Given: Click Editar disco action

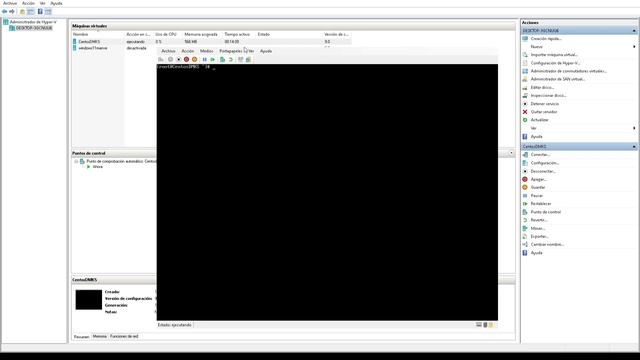Looking at the screenshot, I should point(542,87).
